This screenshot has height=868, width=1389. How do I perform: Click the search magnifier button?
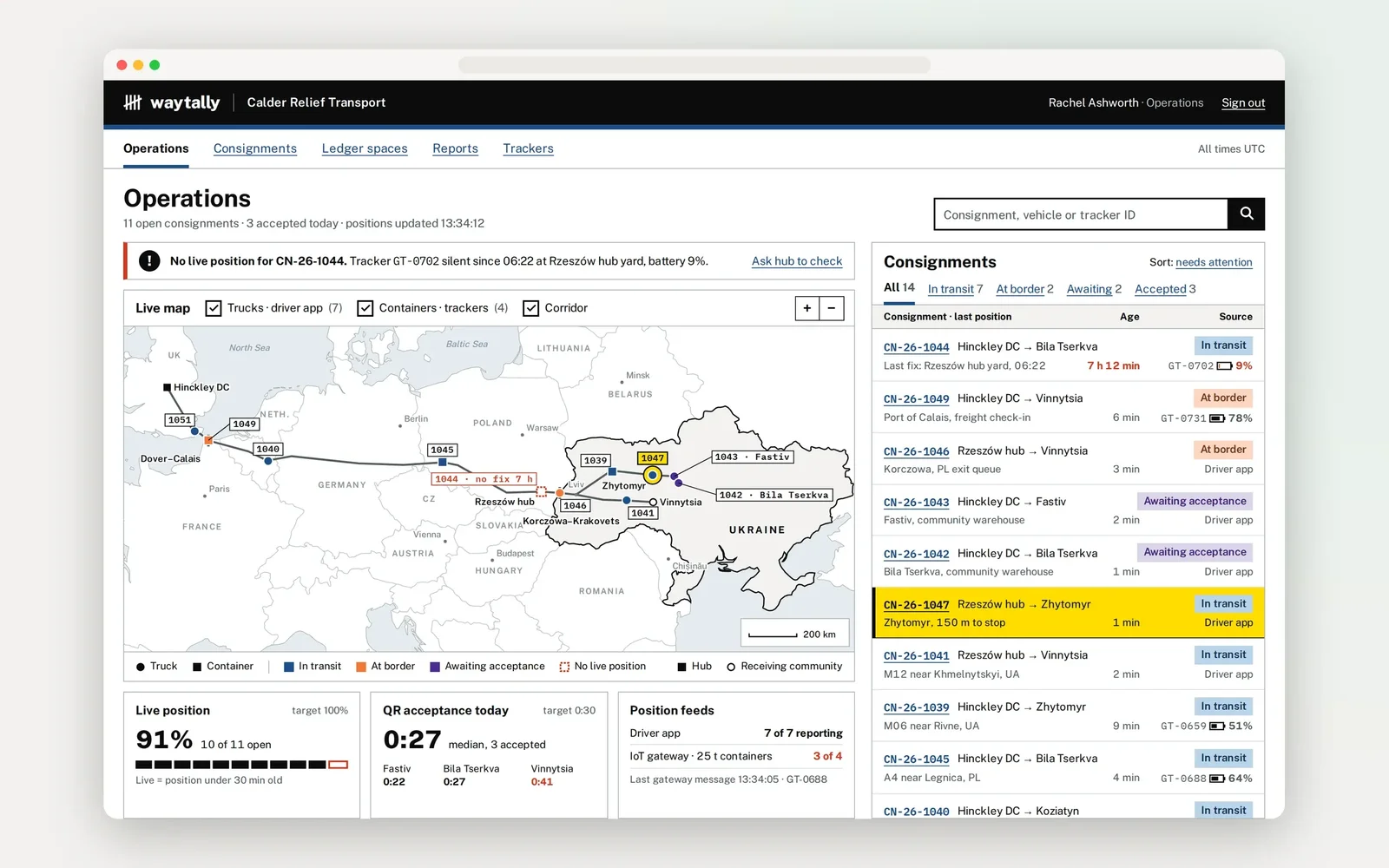tap(1246, 214)
